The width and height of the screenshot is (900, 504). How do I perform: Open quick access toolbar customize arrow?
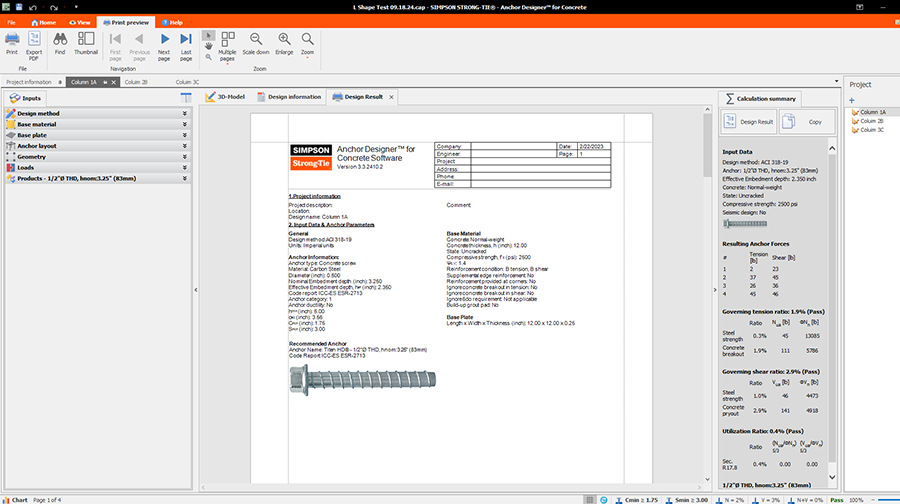click(76, 7)
